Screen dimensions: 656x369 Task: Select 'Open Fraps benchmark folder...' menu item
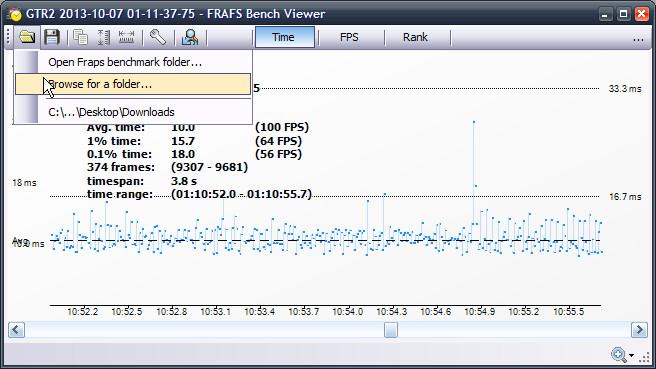pos(133,62)
